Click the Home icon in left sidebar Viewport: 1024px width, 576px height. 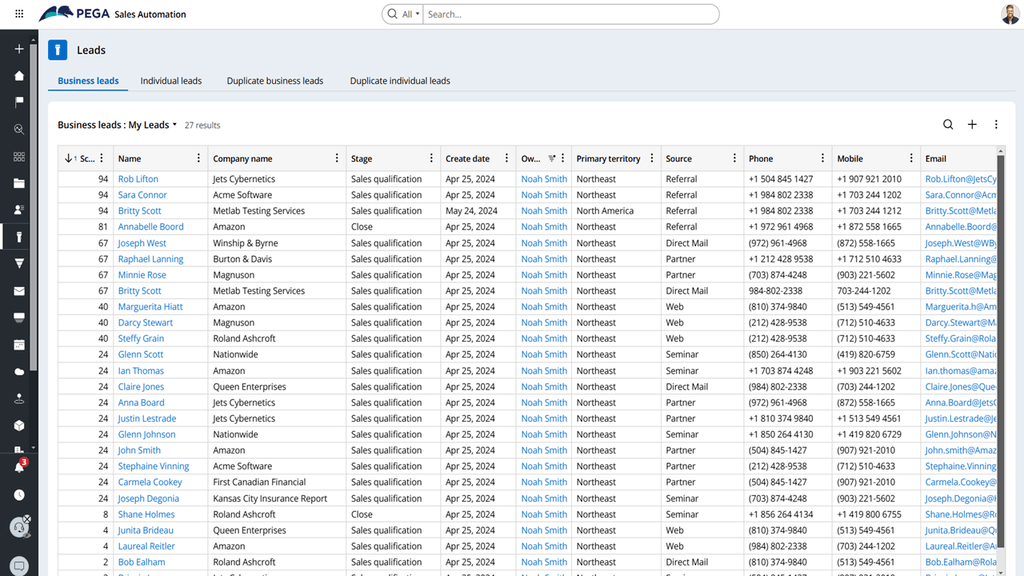coord(19,76)
